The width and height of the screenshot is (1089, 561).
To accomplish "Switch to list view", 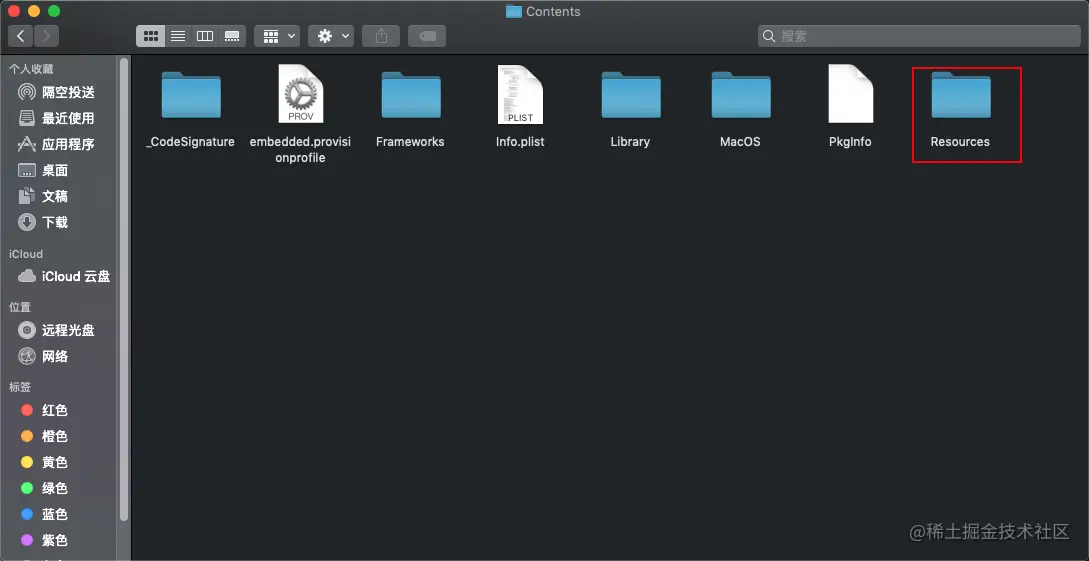I will (x=178, y=36).
